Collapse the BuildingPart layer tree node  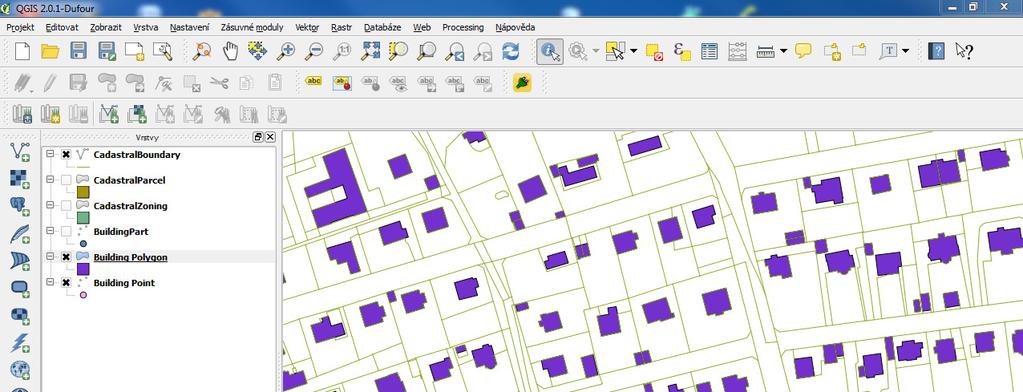click(50, 231)
